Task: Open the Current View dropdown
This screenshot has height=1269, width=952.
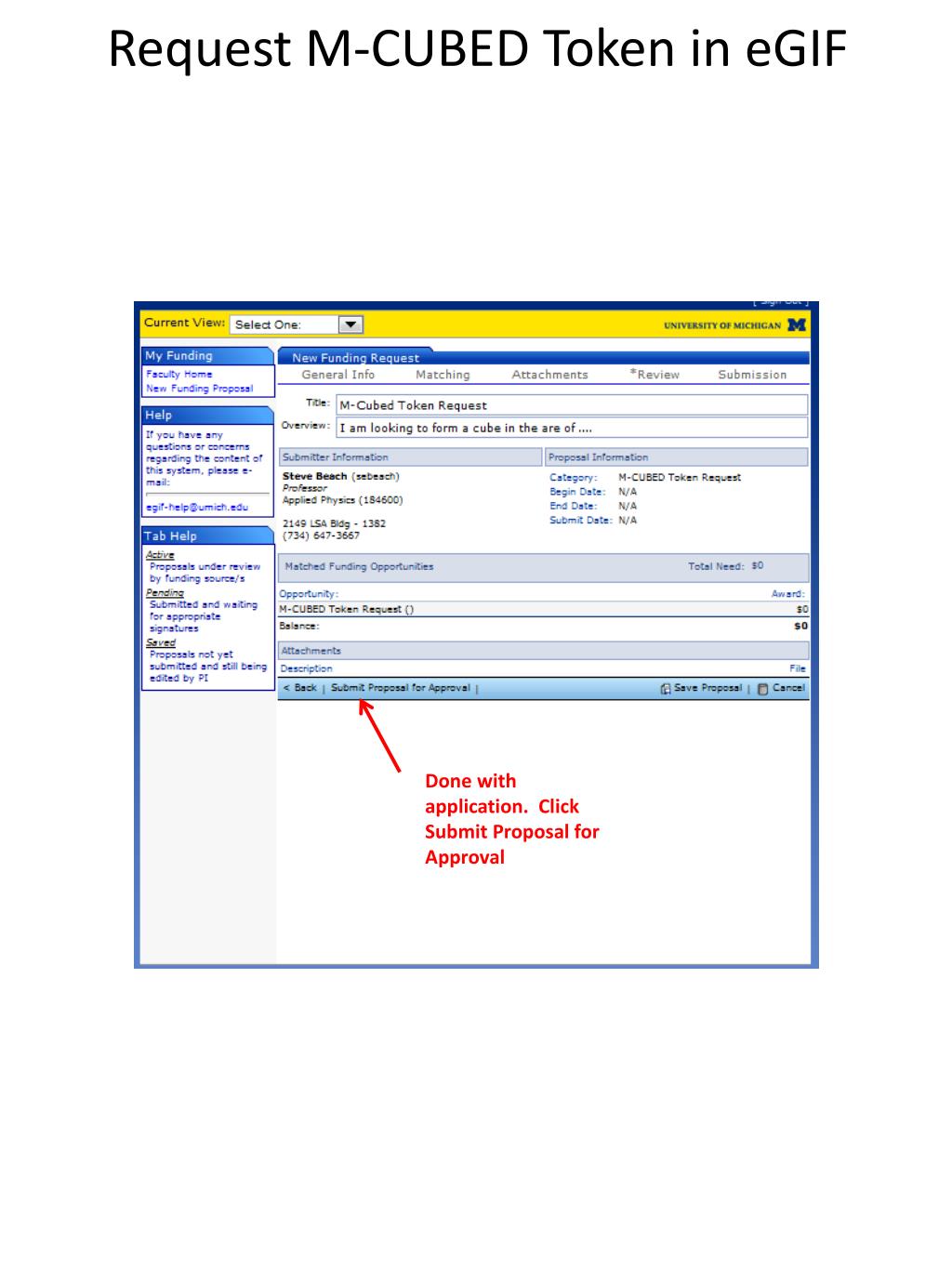Action: pyautogui.click(x=296, y=324)
